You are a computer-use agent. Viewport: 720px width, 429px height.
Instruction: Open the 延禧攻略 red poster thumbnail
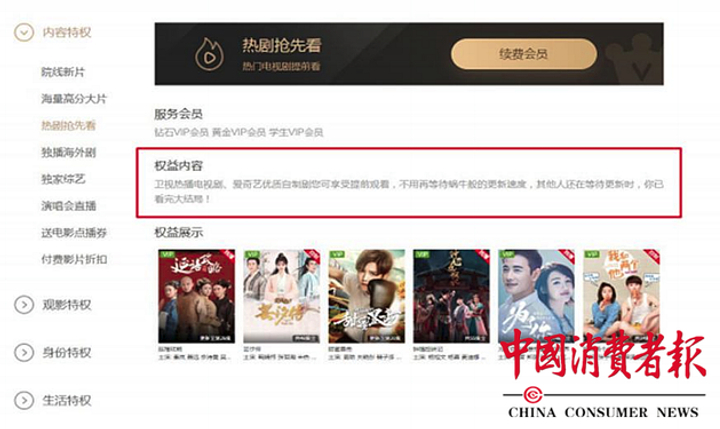click(x=197, y=296)
